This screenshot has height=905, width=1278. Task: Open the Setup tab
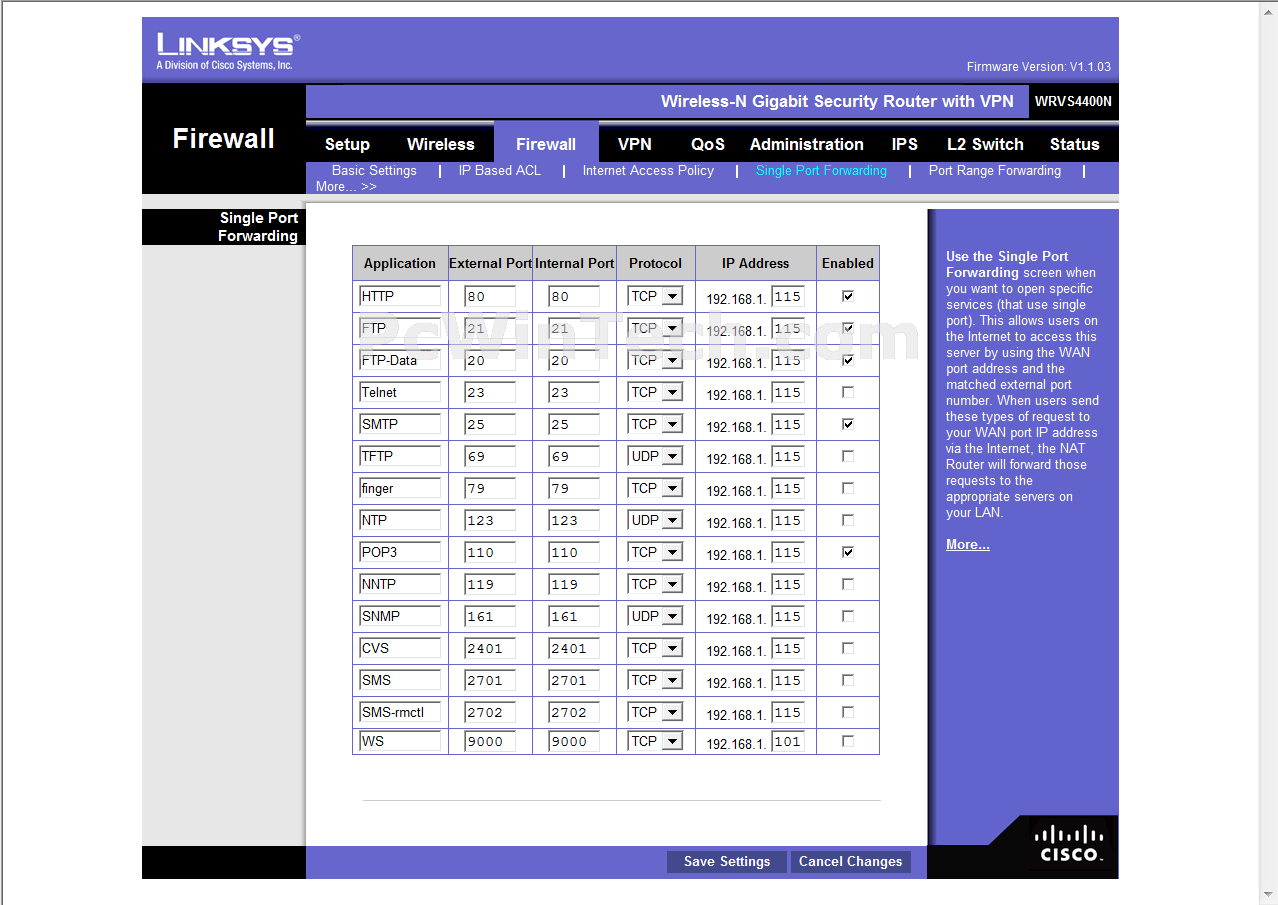(347, 144)
